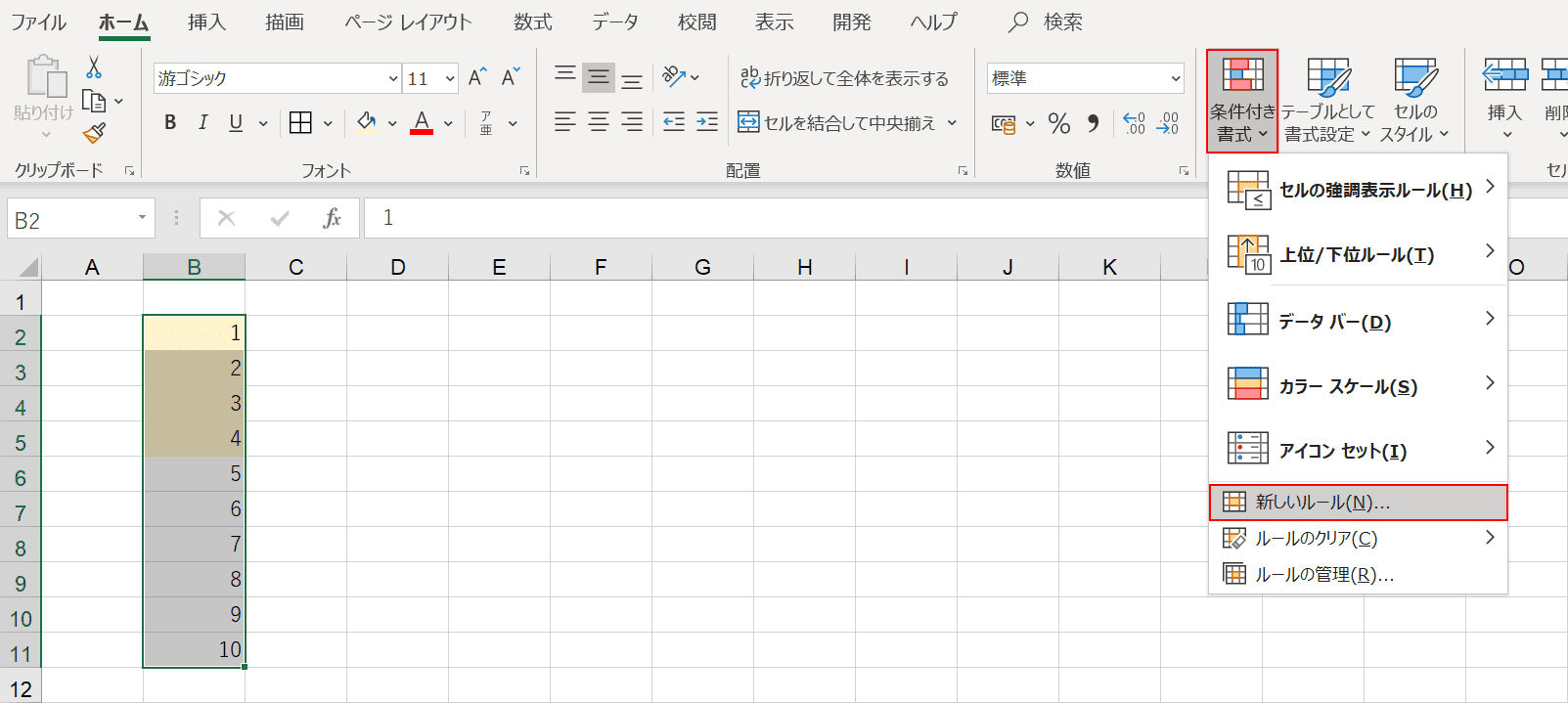Apply percent style format
The image size is (1568, 703).
coord(1059,123)
